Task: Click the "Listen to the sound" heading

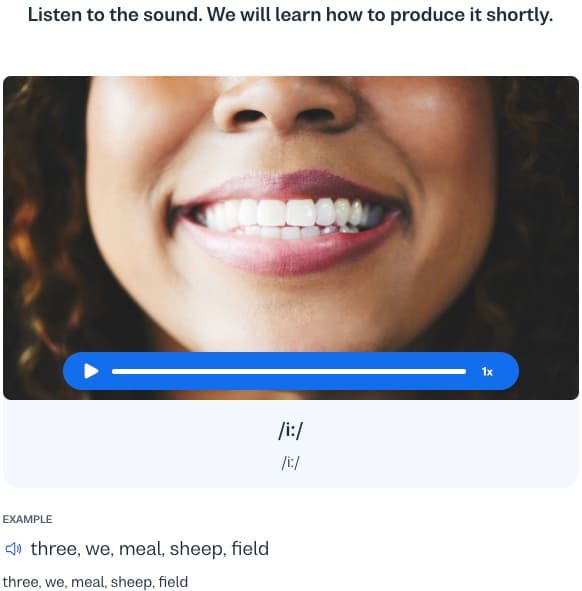Action: click(290, 15)
